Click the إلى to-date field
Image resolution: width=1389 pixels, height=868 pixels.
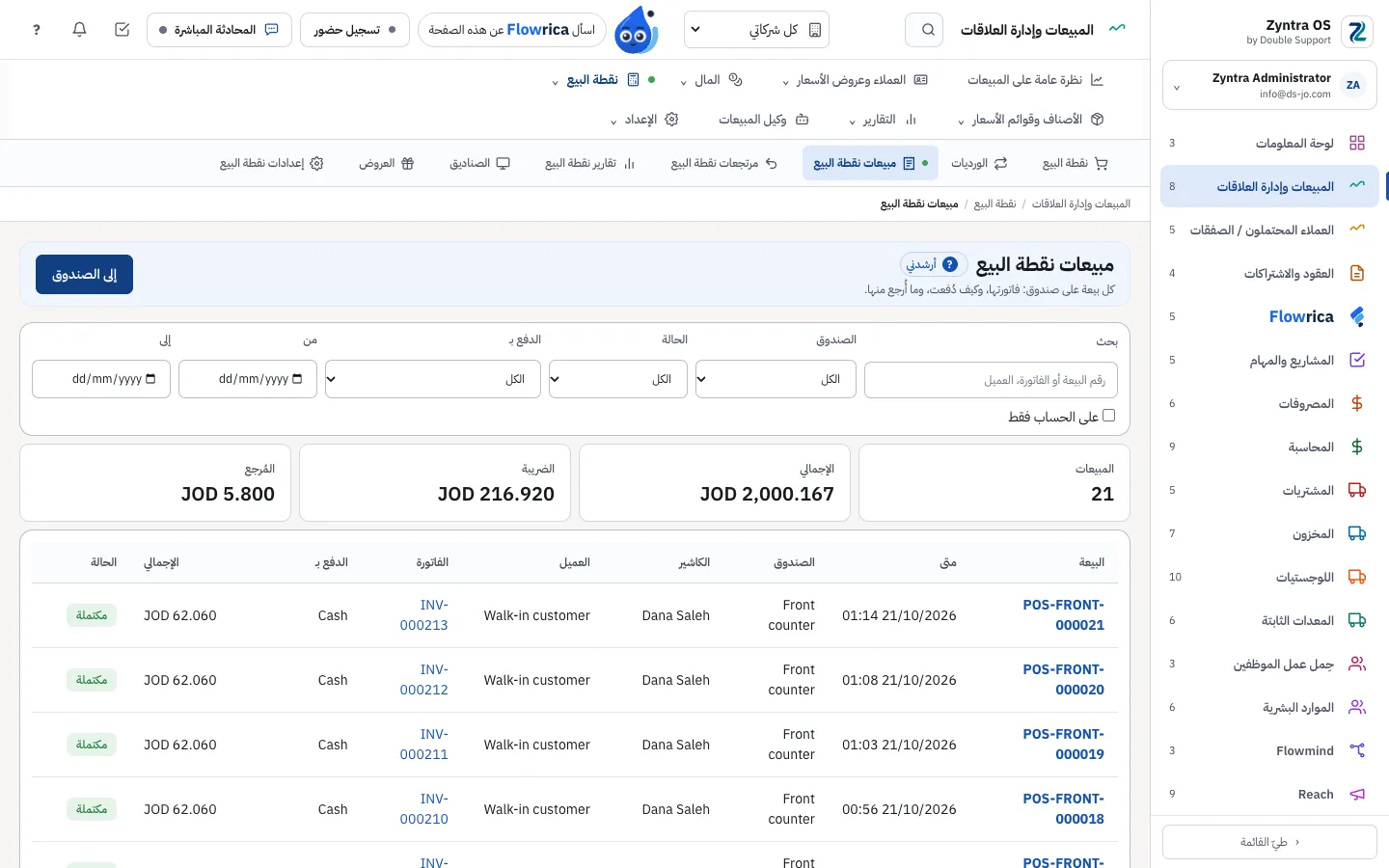(x=101, y=379)
